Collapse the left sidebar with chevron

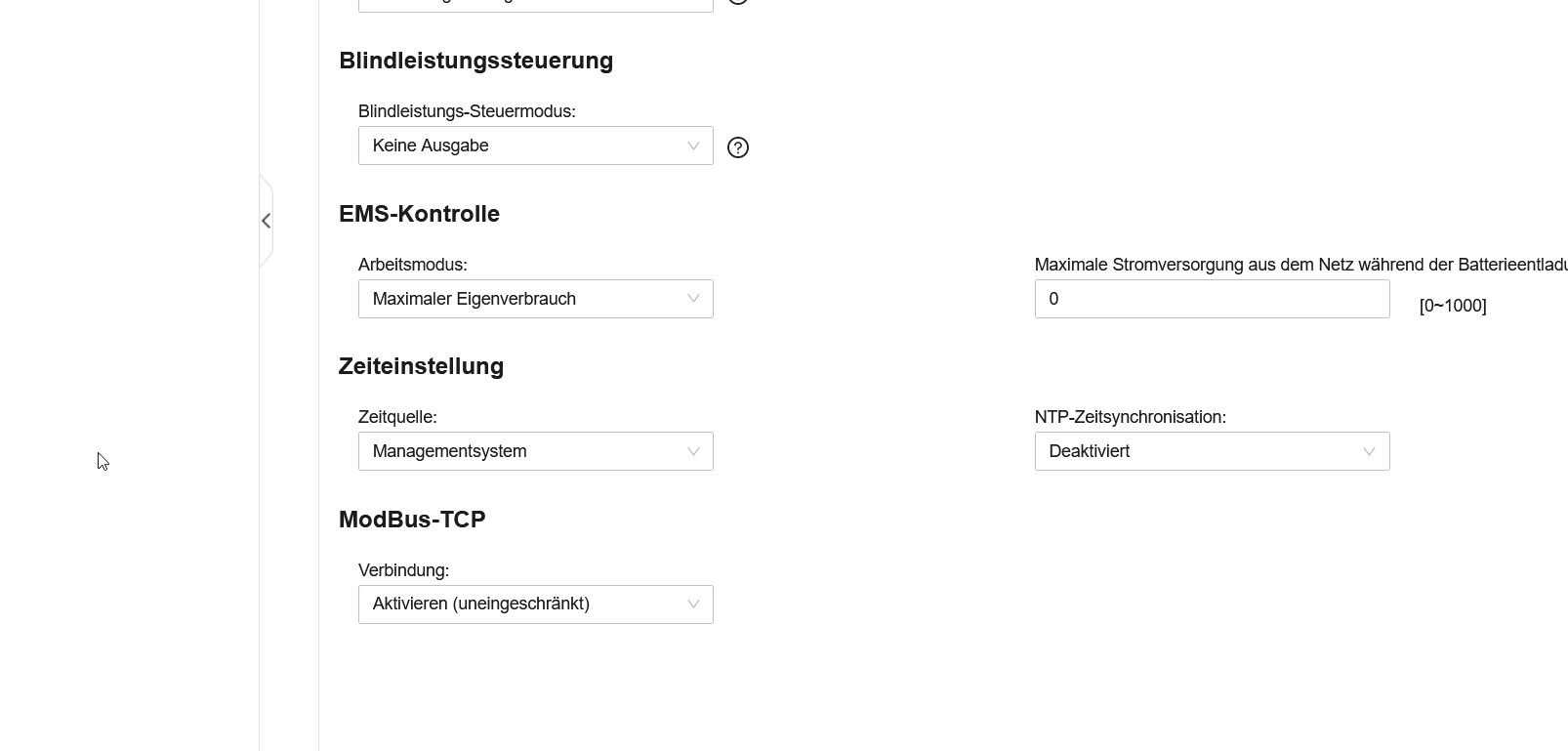266,221
